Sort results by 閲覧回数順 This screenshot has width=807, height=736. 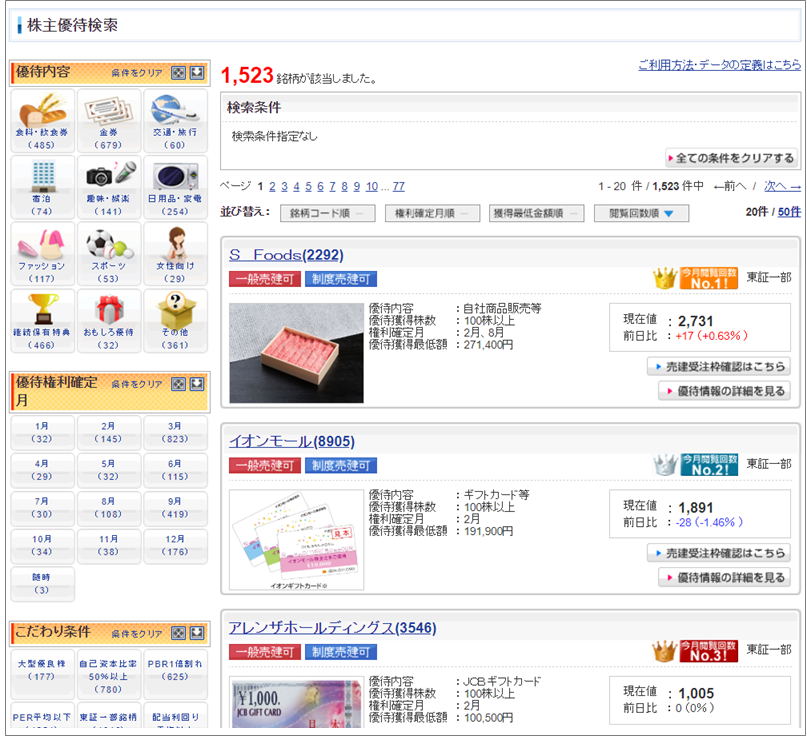tap(641, 213)
